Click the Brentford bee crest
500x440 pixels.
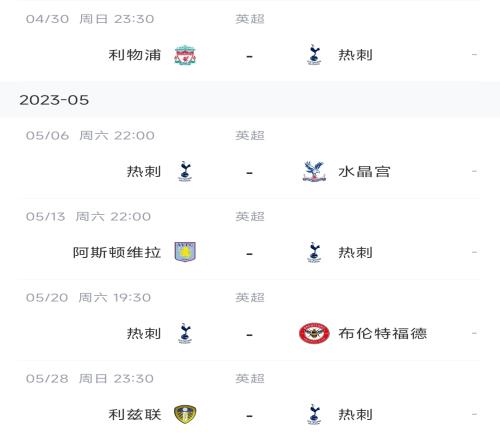tap(314, 333)
